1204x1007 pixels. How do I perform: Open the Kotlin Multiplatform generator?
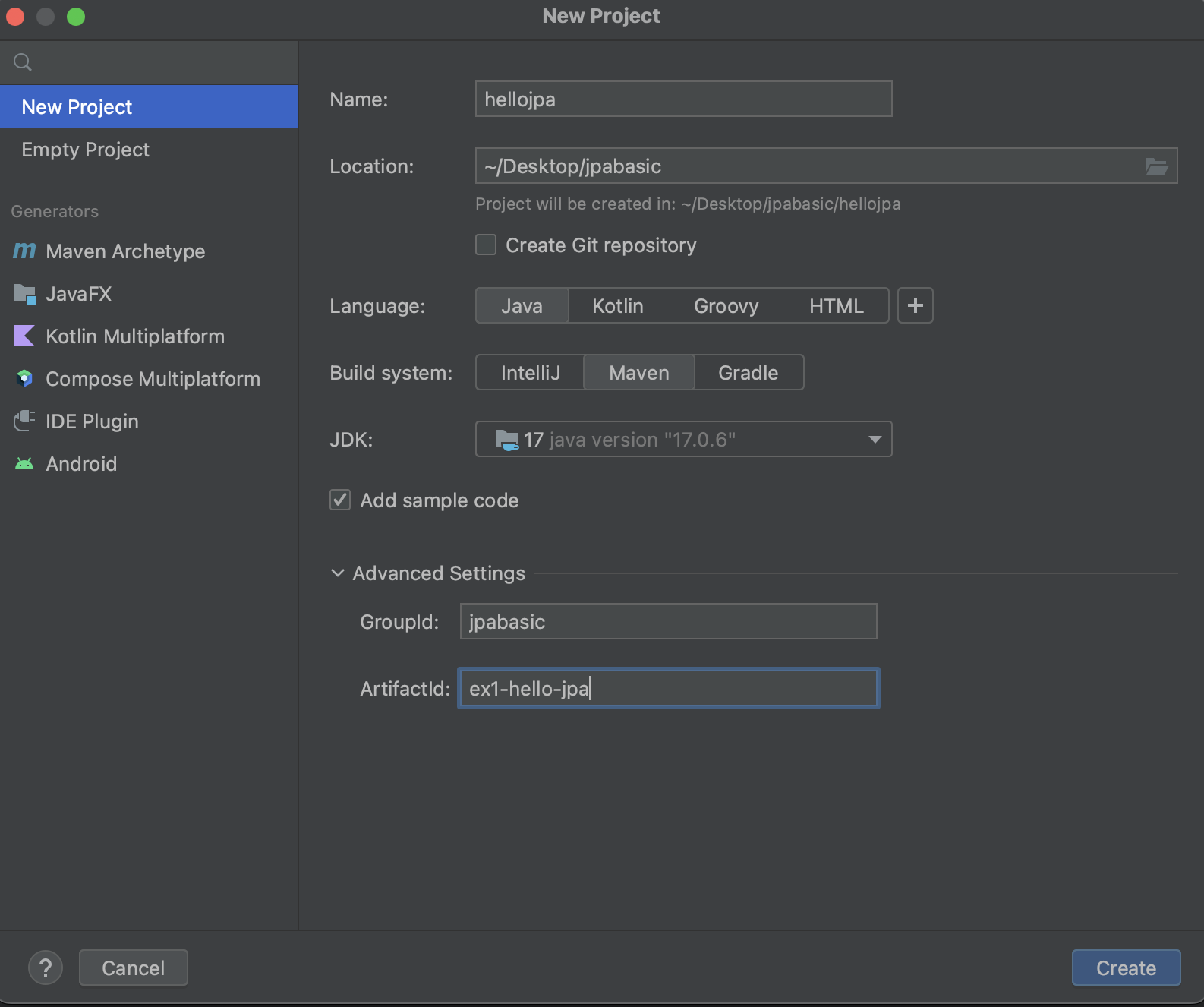click(149, 336)
